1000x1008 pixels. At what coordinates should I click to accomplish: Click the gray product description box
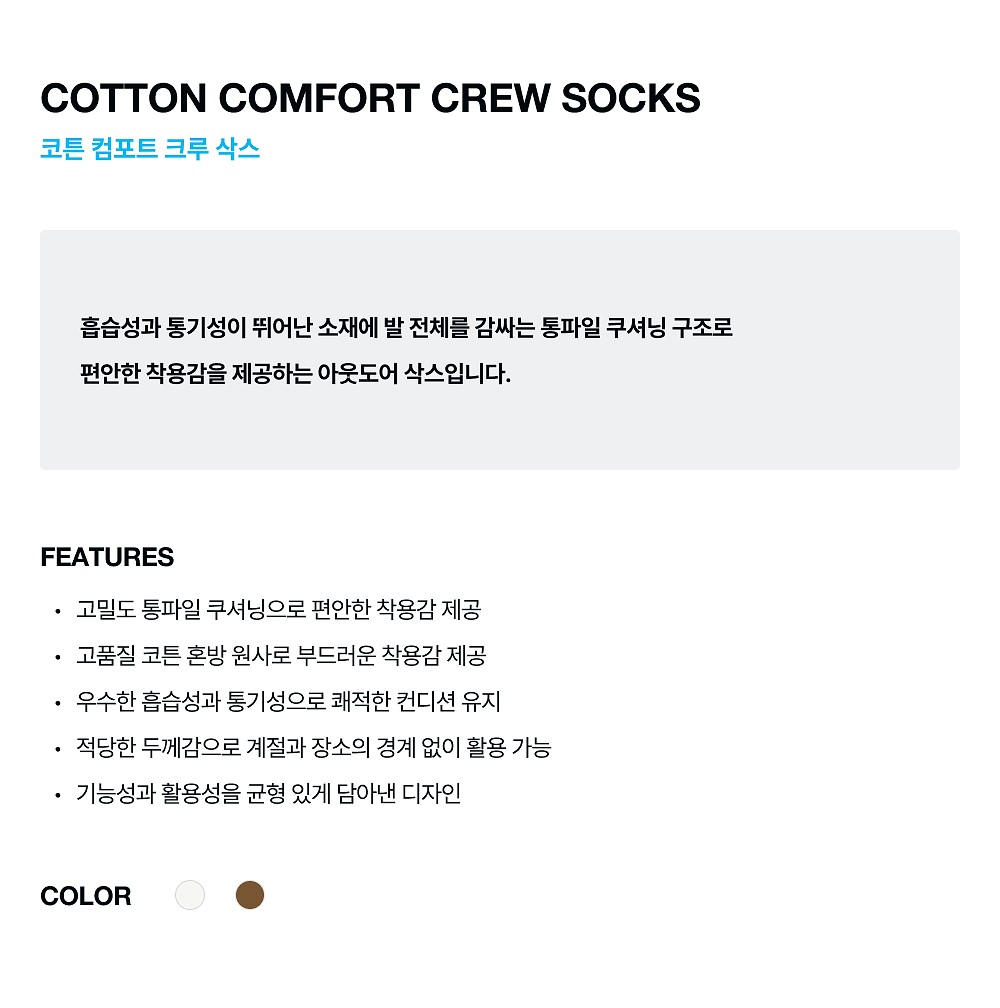pos(499,350)
